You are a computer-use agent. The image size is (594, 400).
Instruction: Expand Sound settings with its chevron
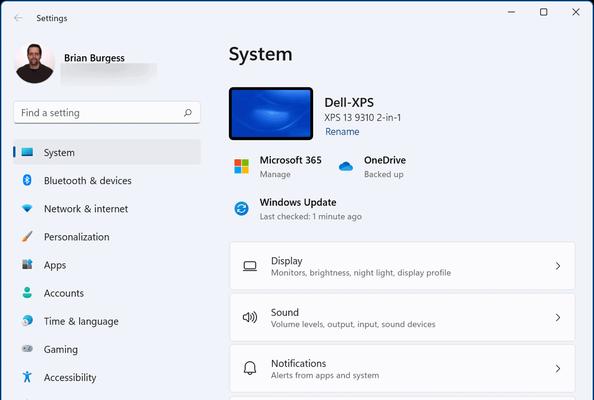point(558,317)
